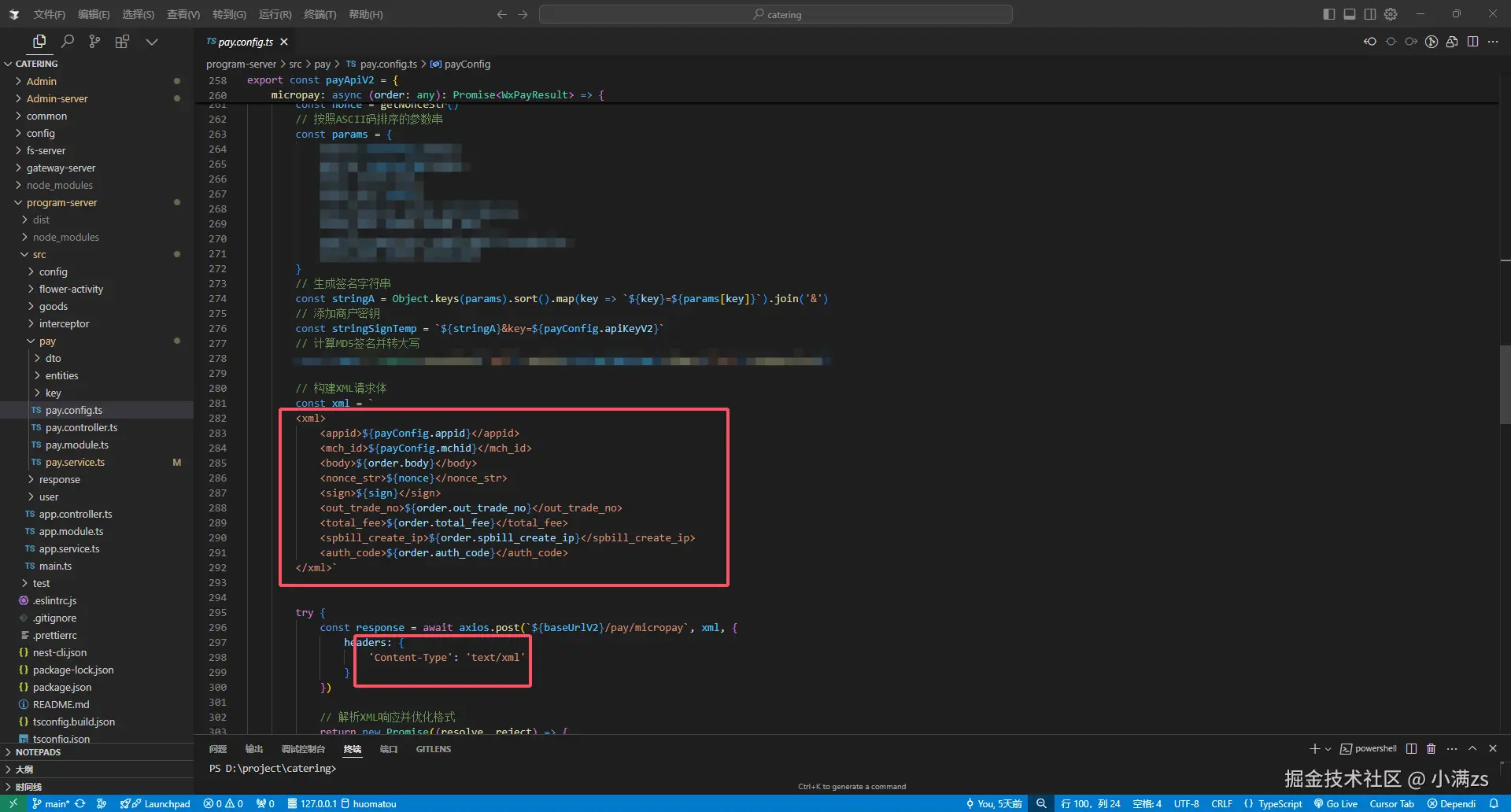Switch to the 问题 panel tab
Image resolution: width=1511 pixels, height=812 pixels.
pos(218,749)
